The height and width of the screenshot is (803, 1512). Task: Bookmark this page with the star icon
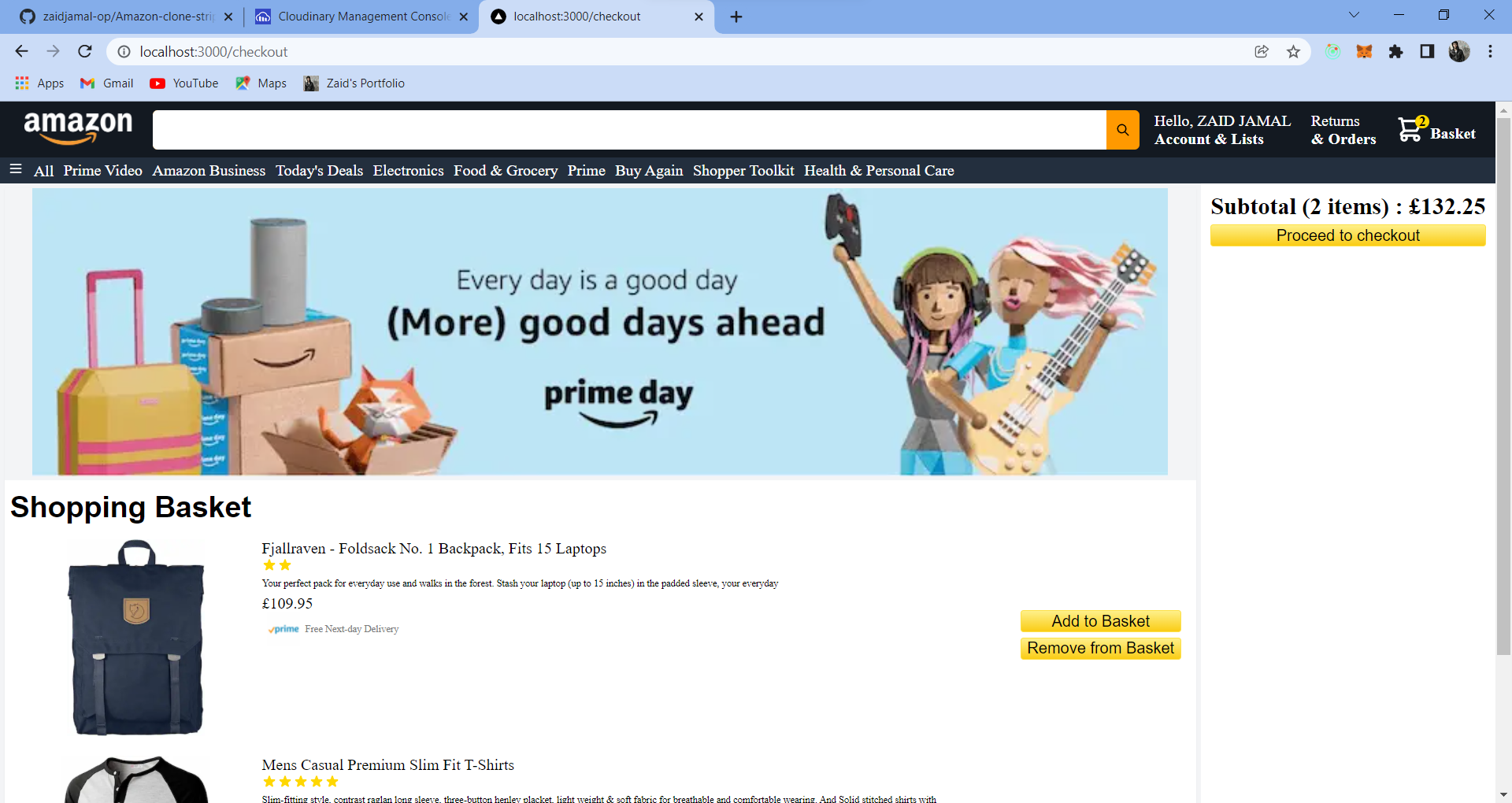pyautogui.click(x=1293, y=52)
